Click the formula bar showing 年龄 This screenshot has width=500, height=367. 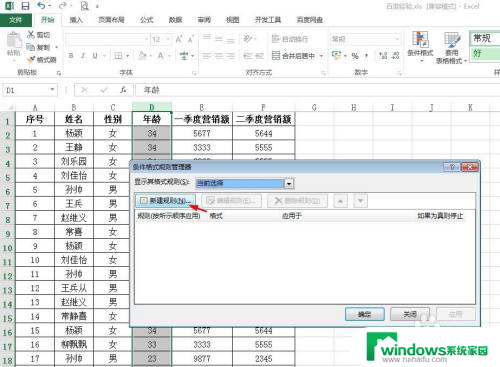coord(317,90)
